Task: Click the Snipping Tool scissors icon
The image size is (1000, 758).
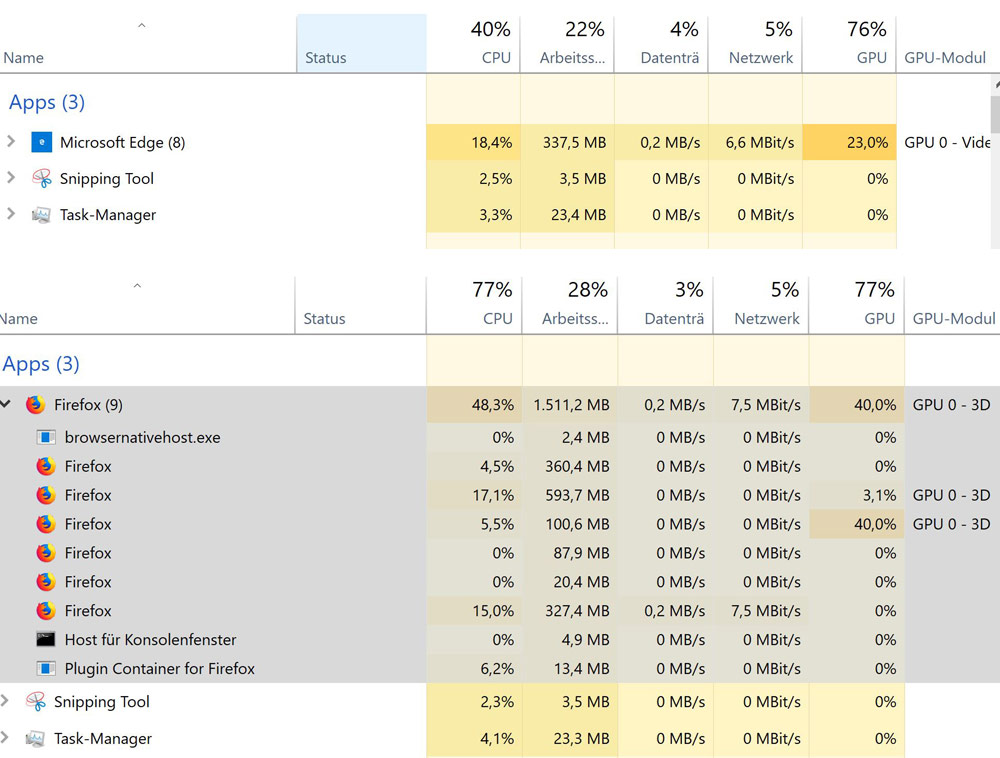Action: point(42,178)
